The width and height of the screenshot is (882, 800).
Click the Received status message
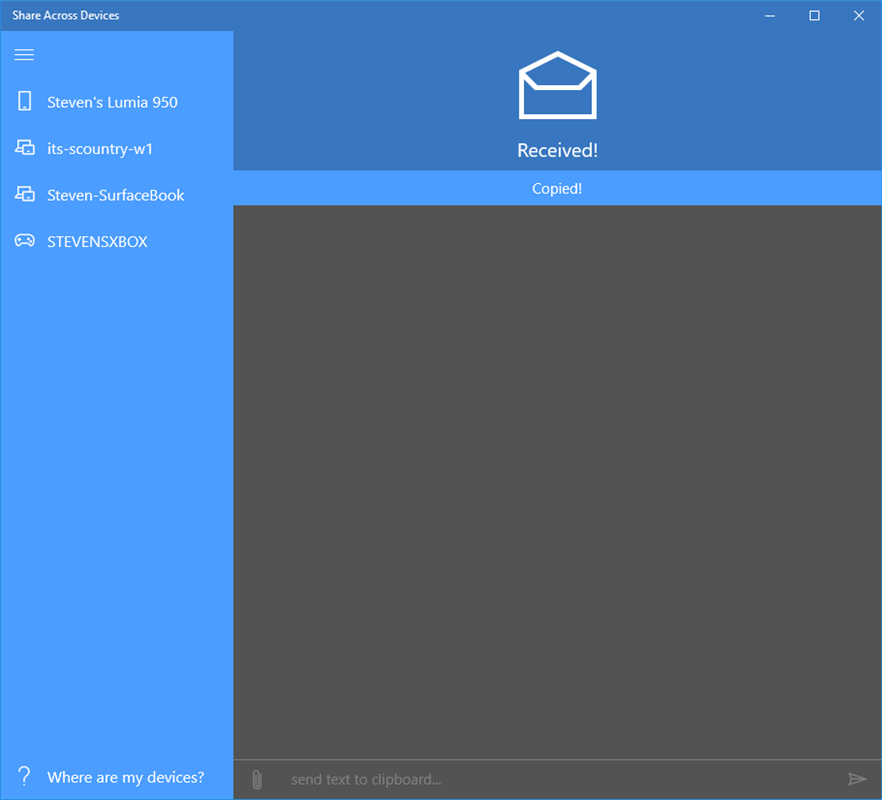(557, 150)
